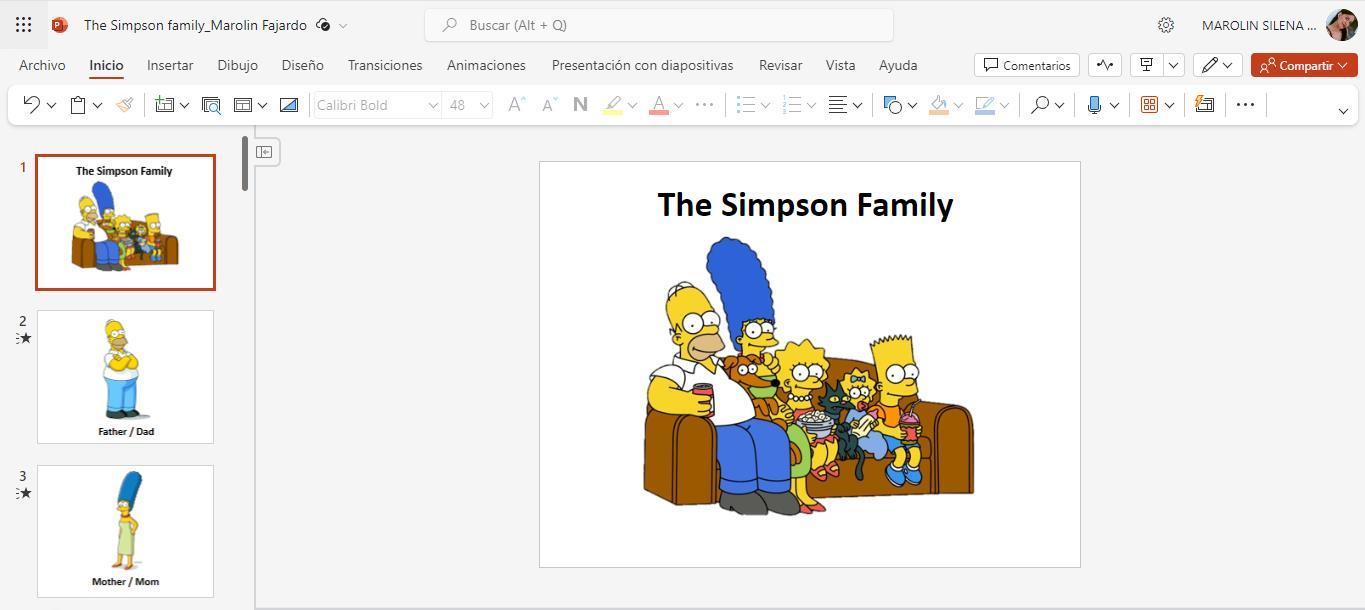
Task: Click the shape outline pen icon
Action: [984, 104]
